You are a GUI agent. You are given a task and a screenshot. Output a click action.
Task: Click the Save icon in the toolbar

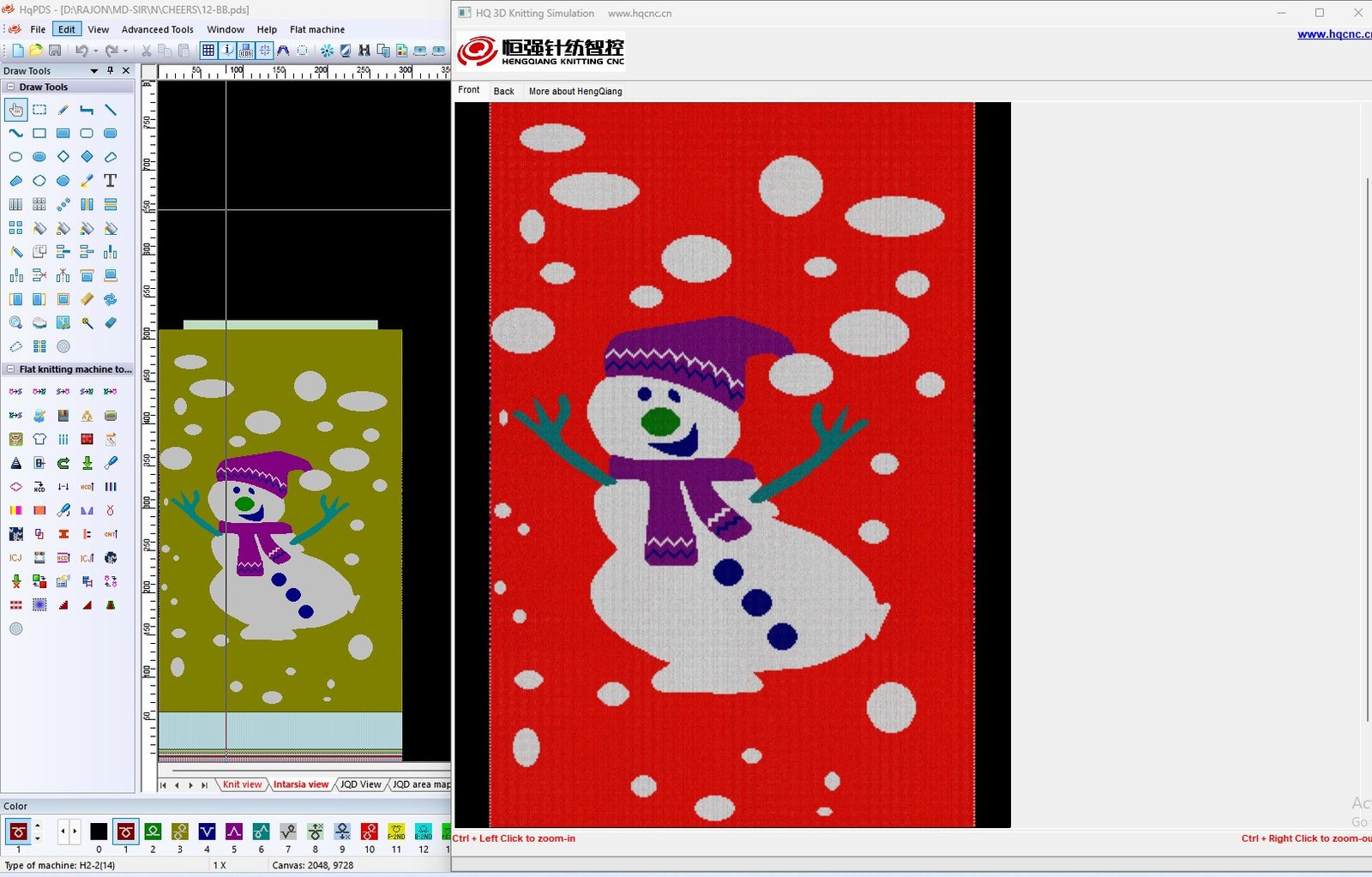pos(55,51)
